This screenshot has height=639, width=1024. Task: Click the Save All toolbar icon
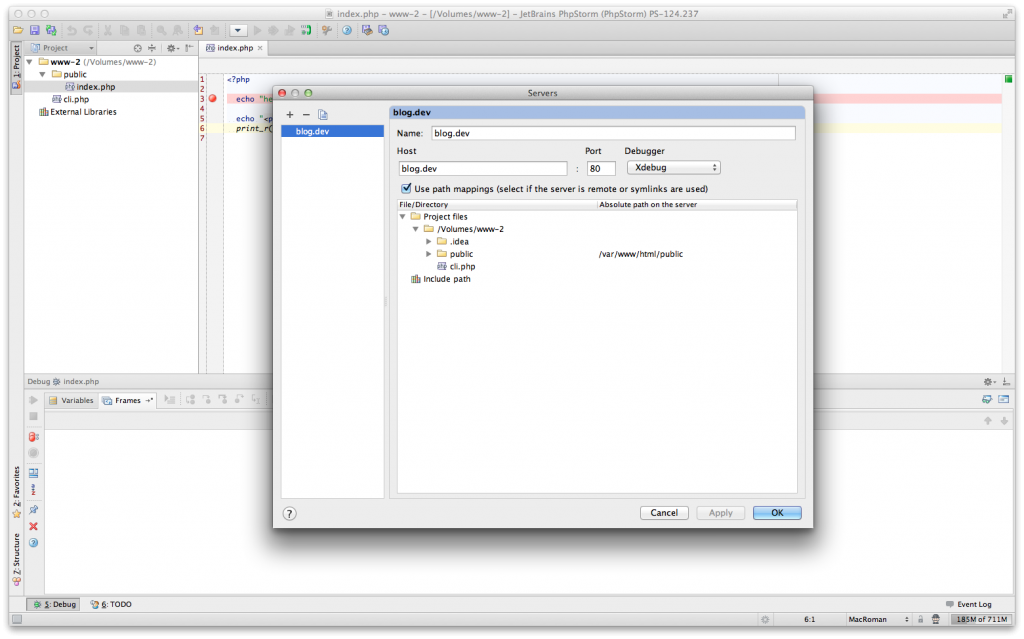pyautogui.click(x=35, y=30)
